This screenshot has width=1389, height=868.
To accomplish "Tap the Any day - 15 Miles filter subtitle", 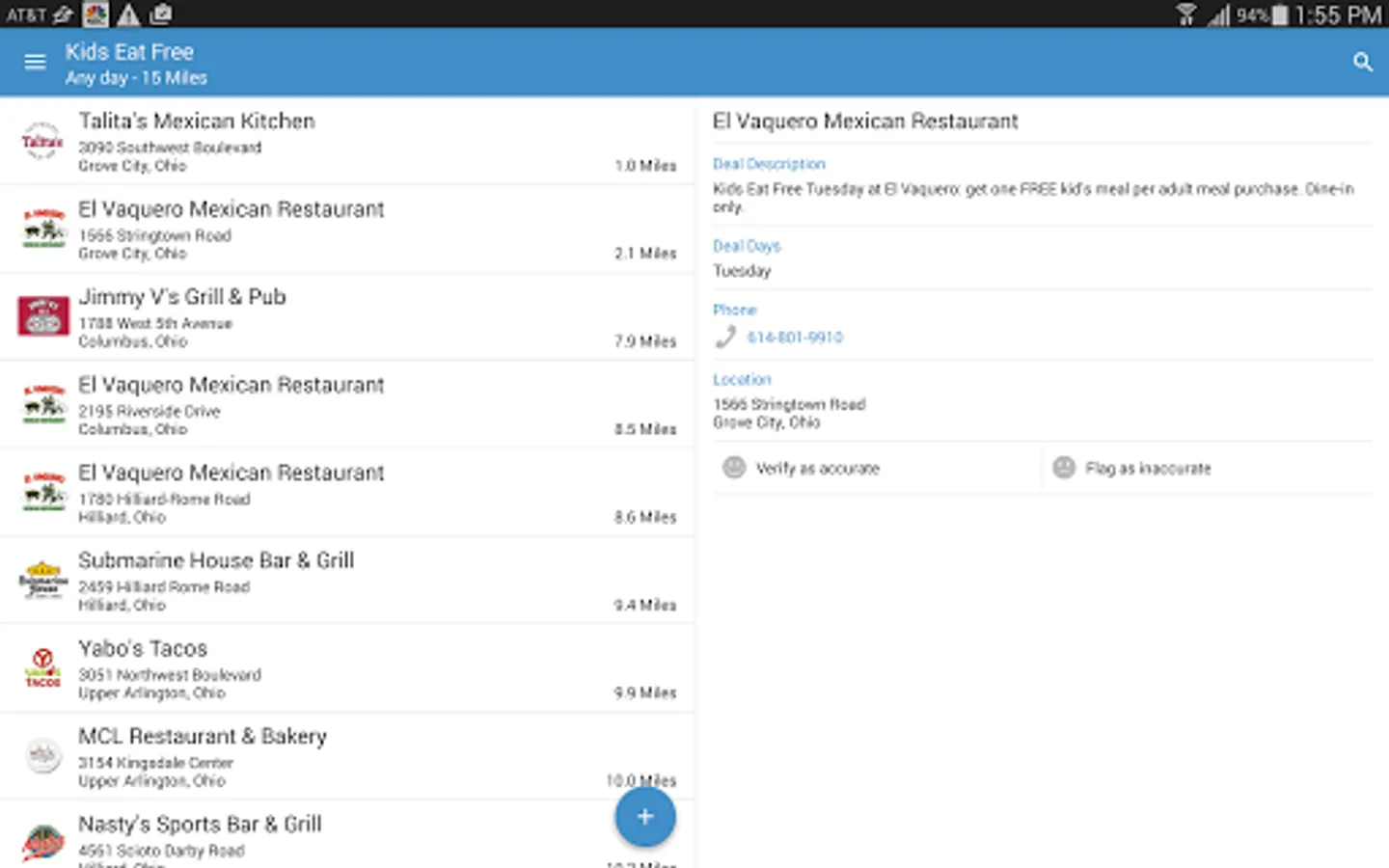I will click(x=136, y=78).
